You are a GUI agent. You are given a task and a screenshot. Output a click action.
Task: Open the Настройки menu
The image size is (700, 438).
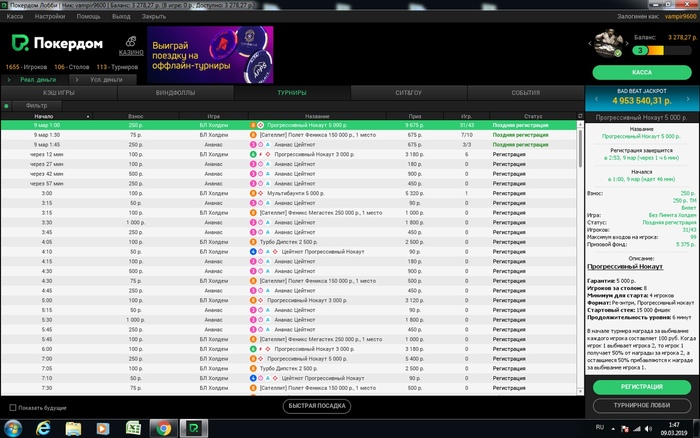coord(50,17)
